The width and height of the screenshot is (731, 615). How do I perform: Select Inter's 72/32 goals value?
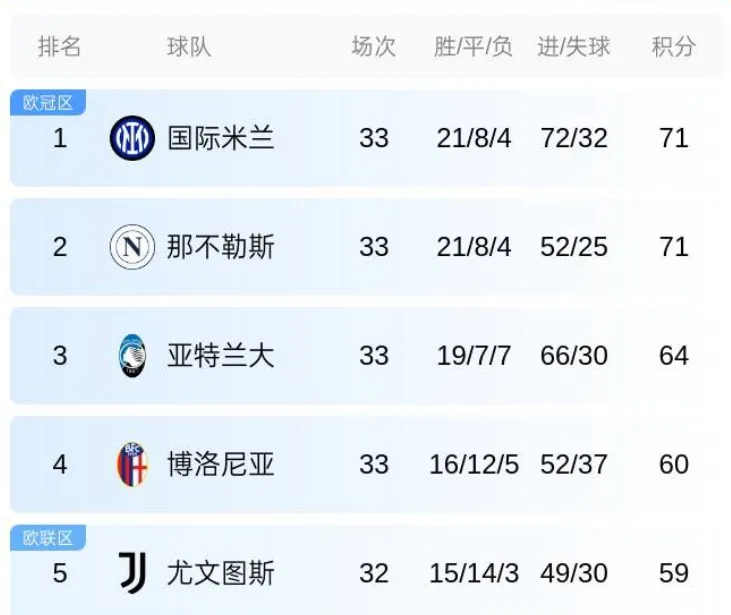(574, 138)
